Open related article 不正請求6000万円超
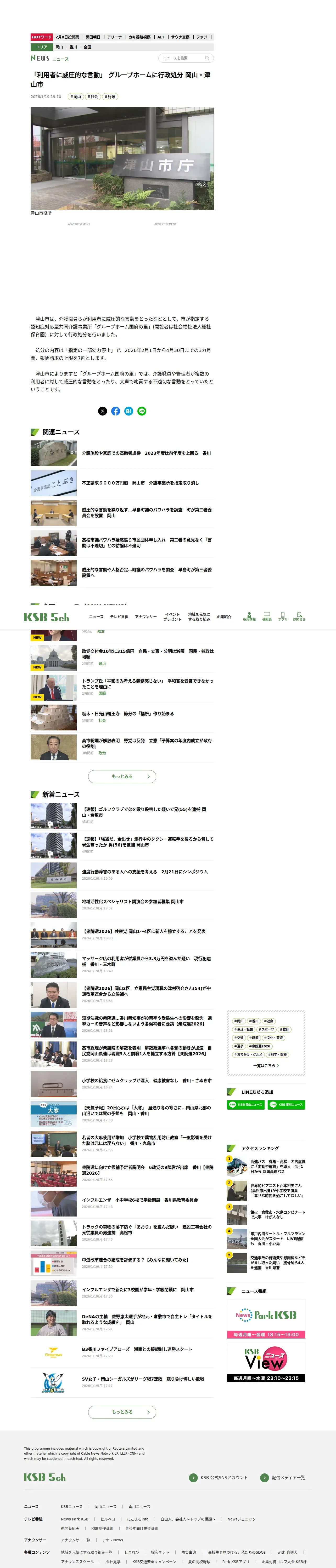This screenshot has height=1568, width=336. tap(140, 483)
